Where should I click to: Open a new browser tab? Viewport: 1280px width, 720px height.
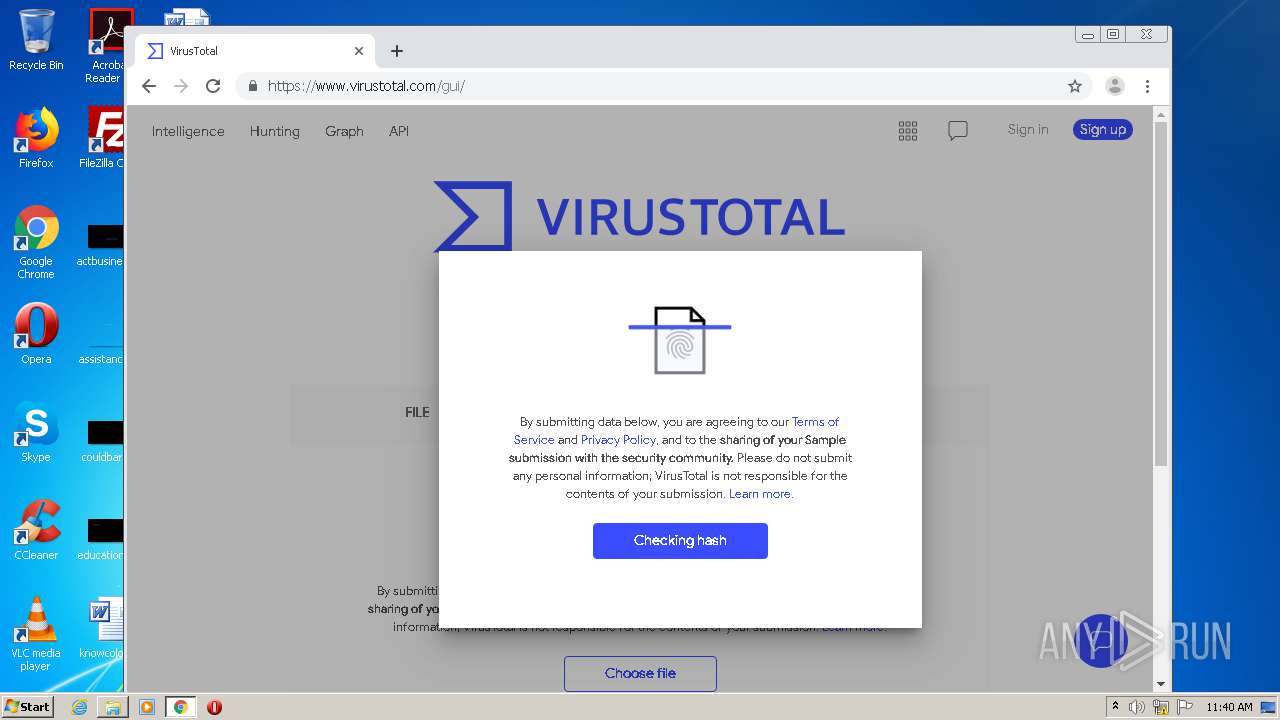397,51
